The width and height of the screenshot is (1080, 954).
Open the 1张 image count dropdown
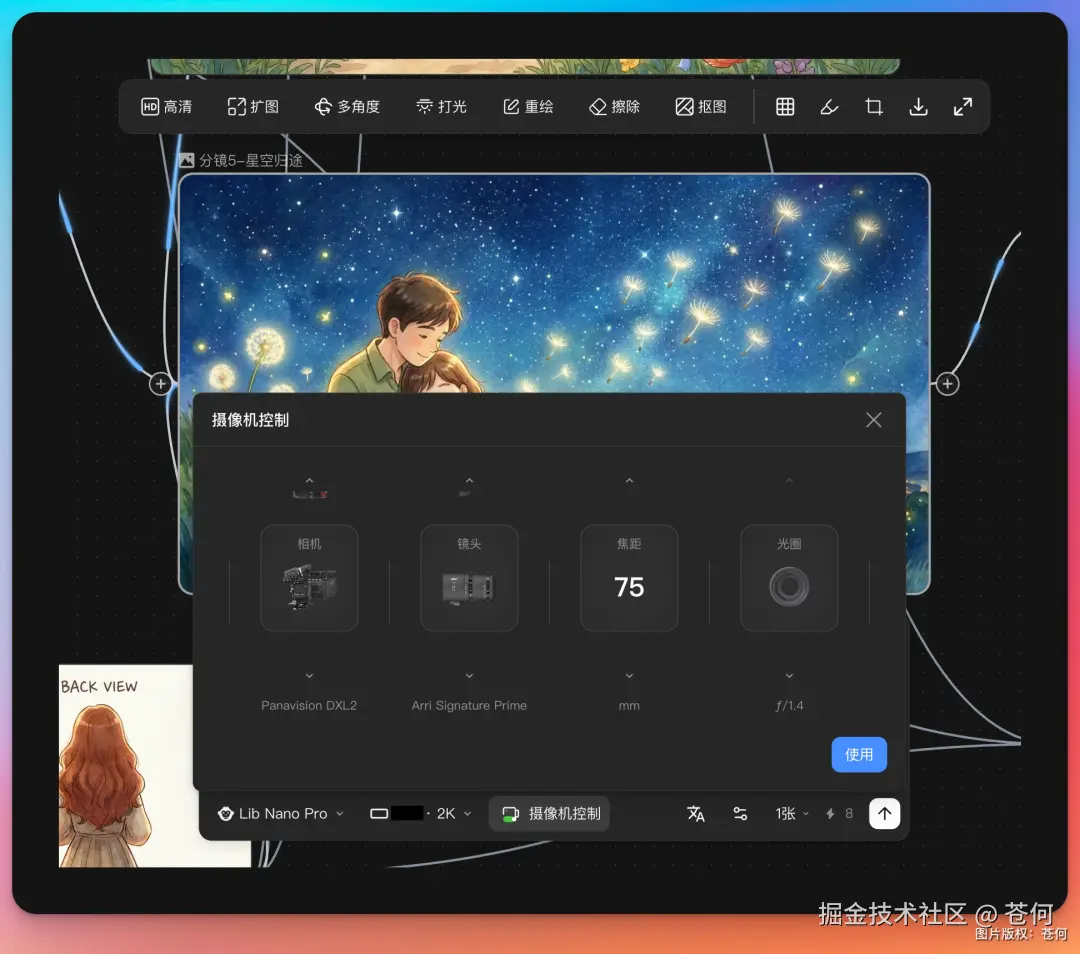[x=790, y=813]
